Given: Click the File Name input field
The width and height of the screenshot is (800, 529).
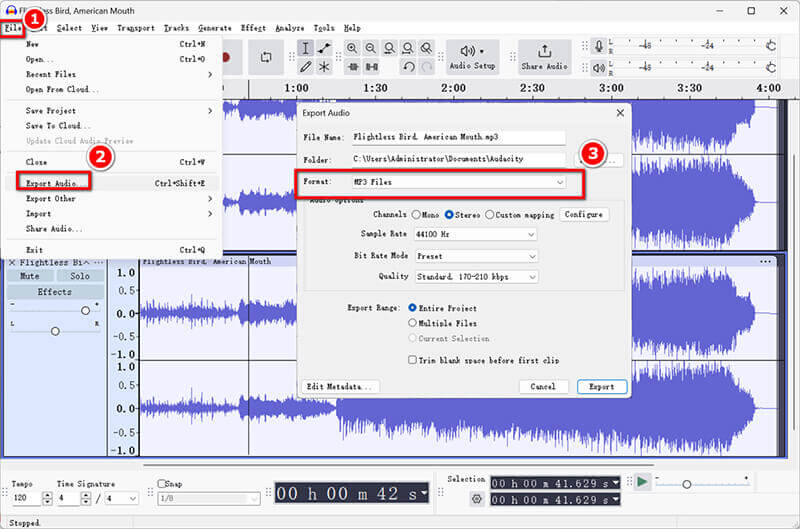Looking at the screenshot, I should (459, 137).
